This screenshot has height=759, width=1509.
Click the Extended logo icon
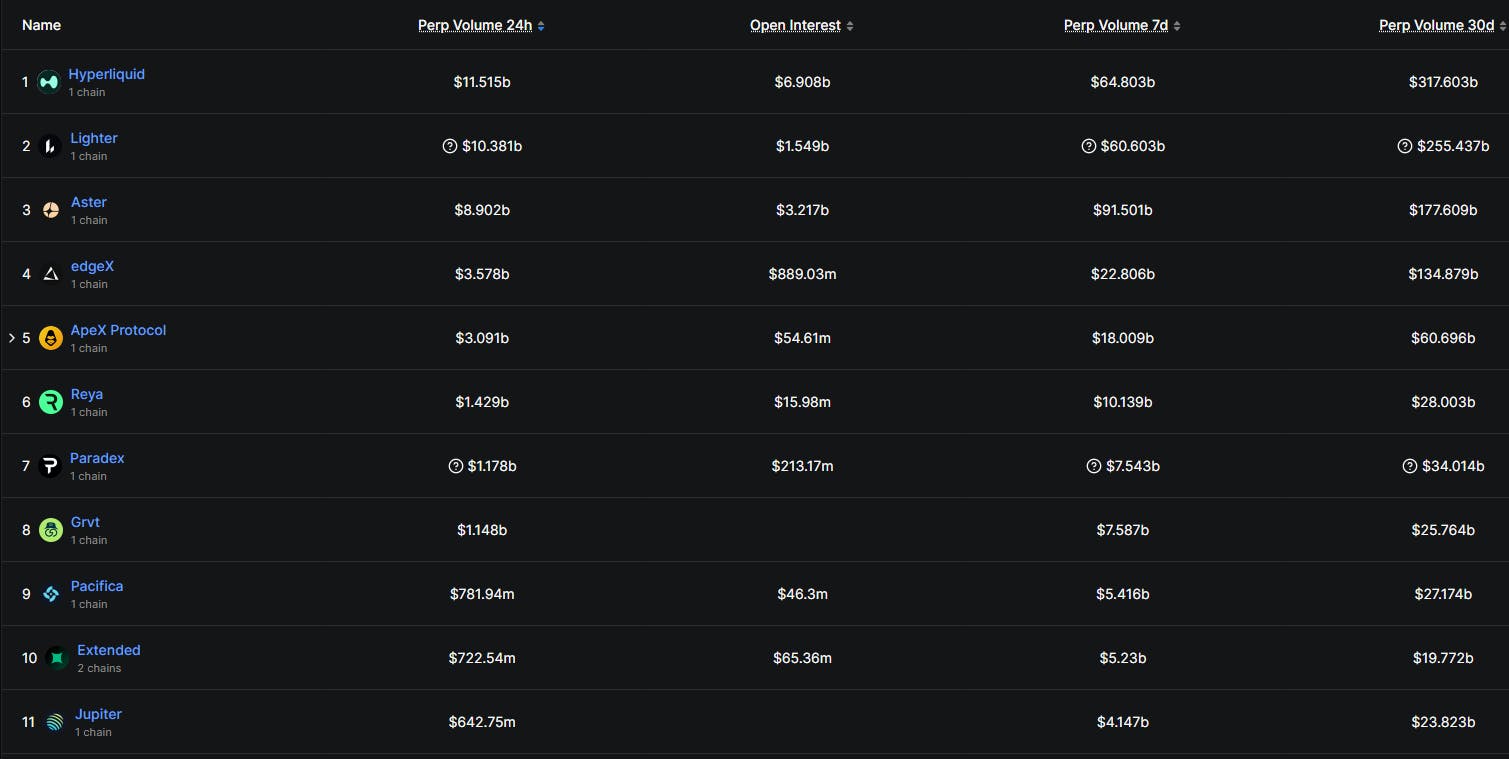pos(56,657)
